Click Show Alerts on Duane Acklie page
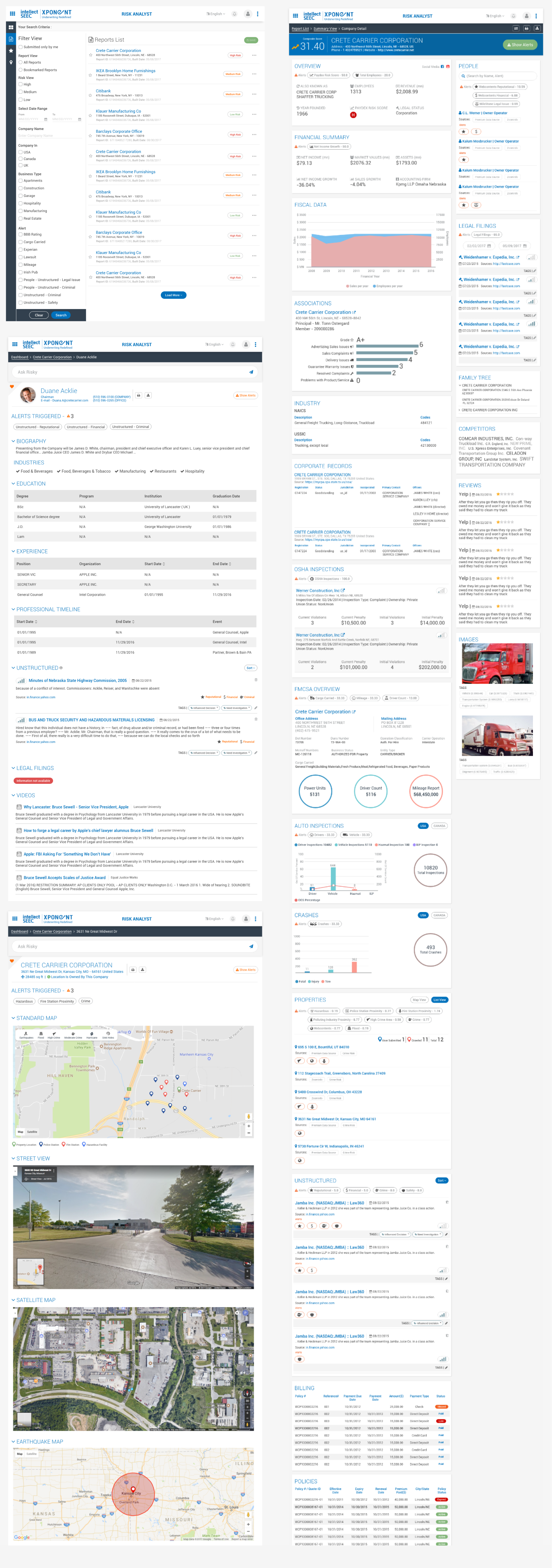 [245, 396]
